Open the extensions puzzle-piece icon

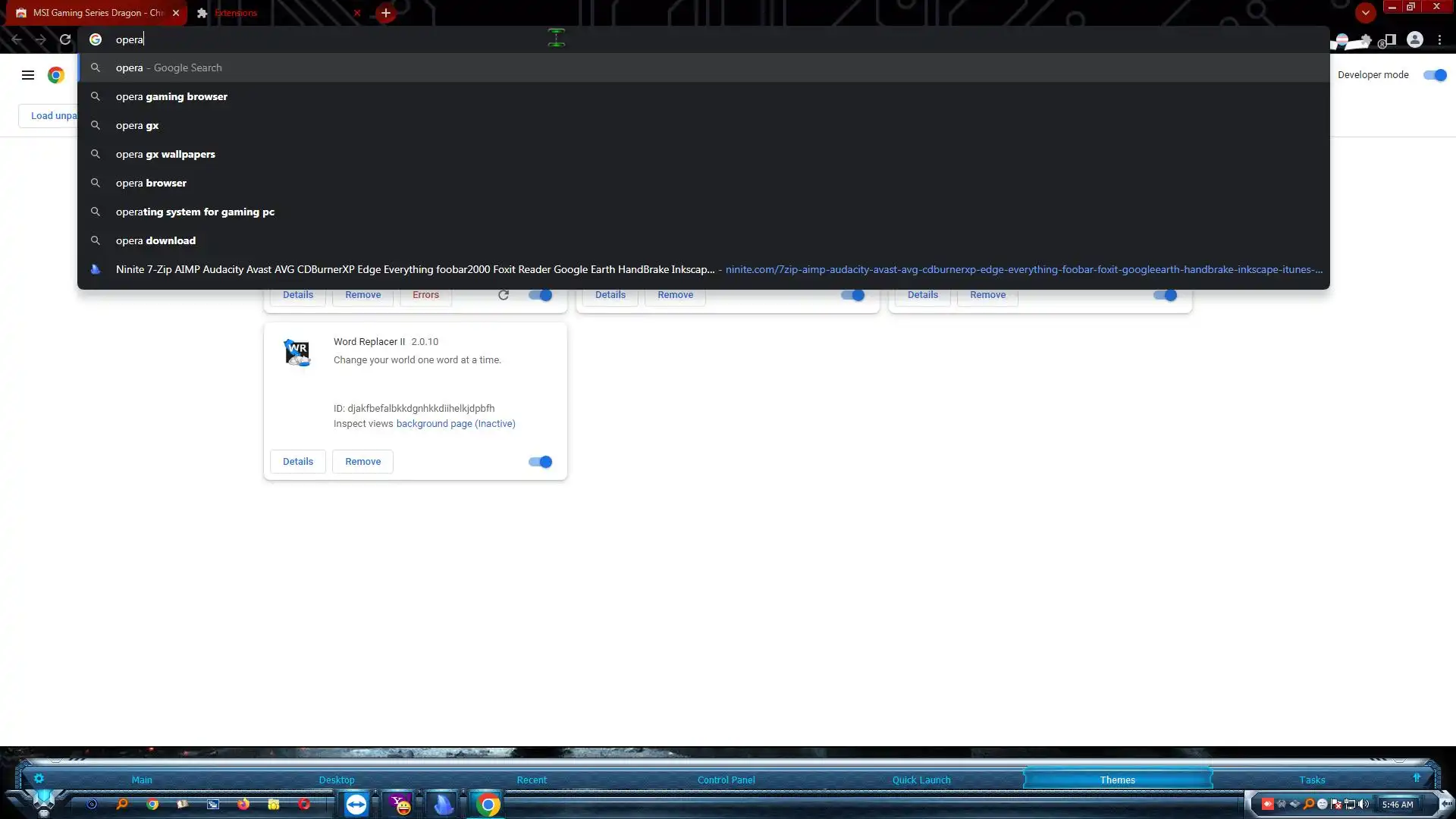point(1365,40)
